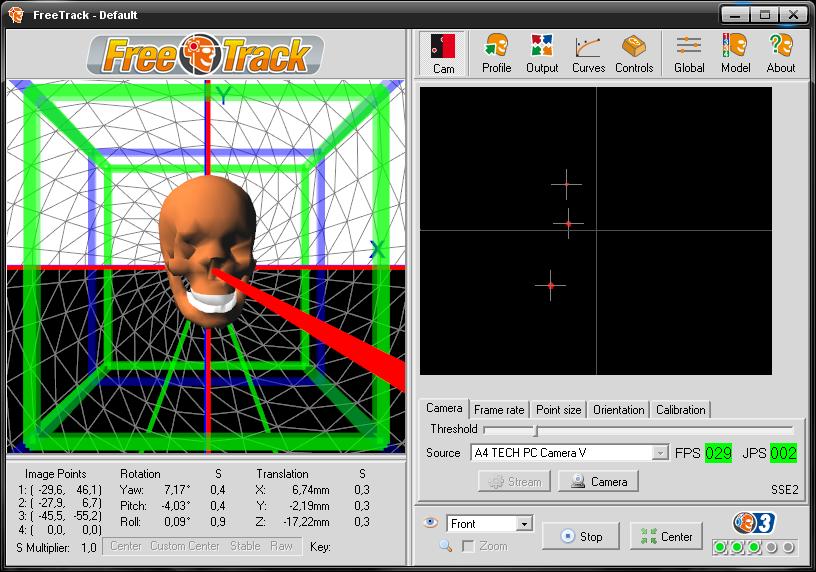The width and height of the screenshot is (816, 572).
Task: Open the Model settings icon
Action: [x=735, y=54]
